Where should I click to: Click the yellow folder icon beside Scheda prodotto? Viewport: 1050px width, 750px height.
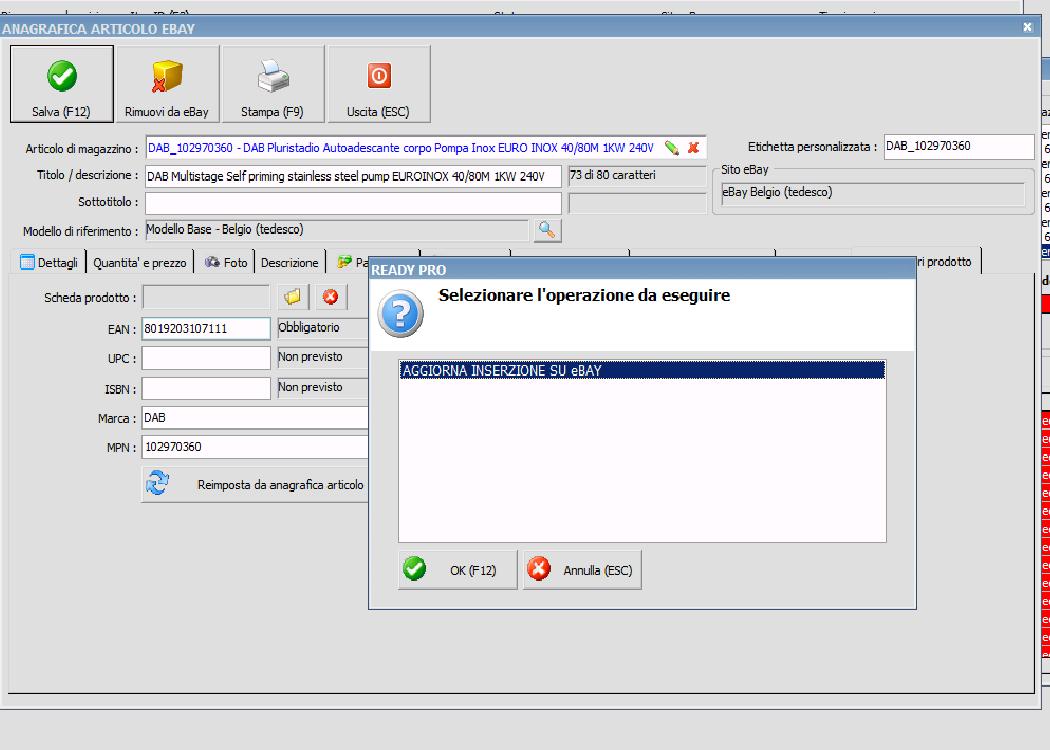tap(293, 297)
